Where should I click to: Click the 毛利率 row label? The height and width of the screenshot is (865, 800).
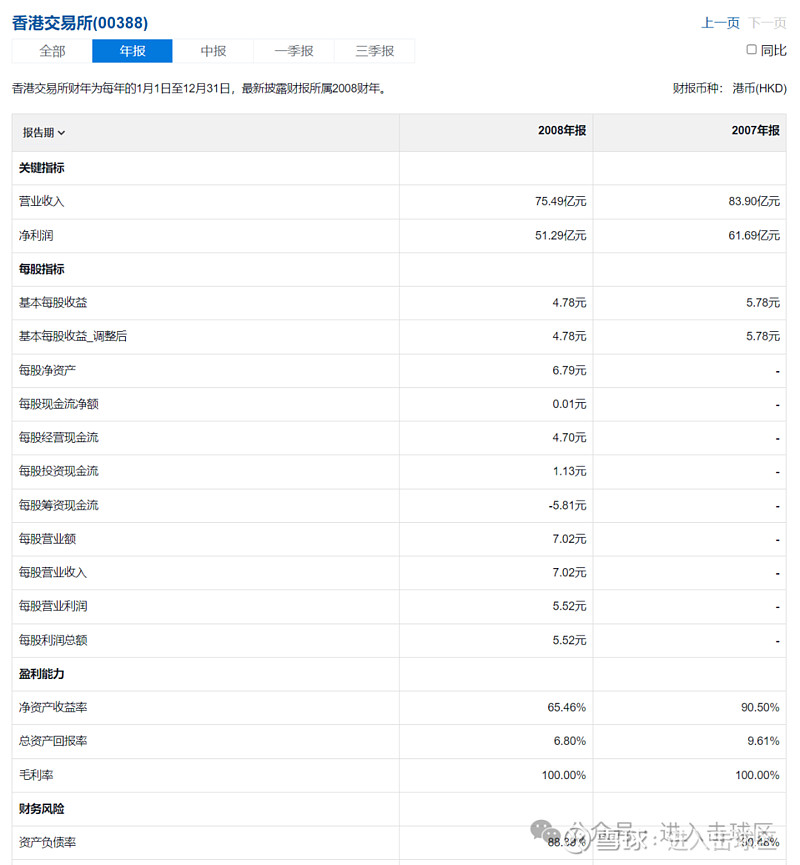(x=36, y=775)
